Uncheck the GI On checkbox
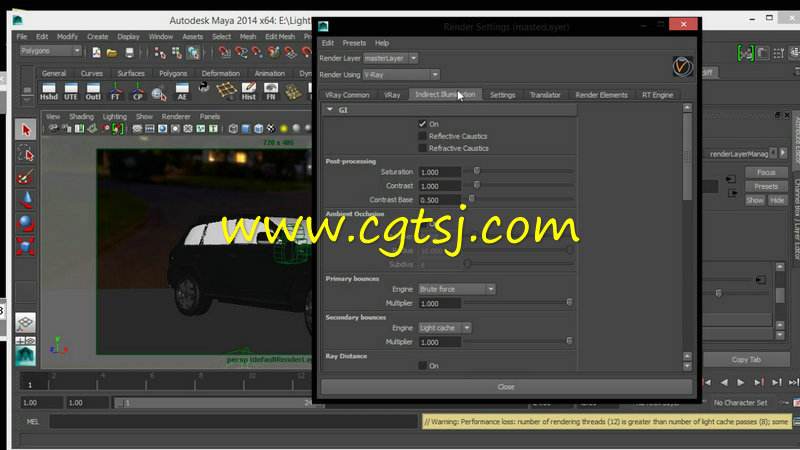800x450 pixels. 422,124
